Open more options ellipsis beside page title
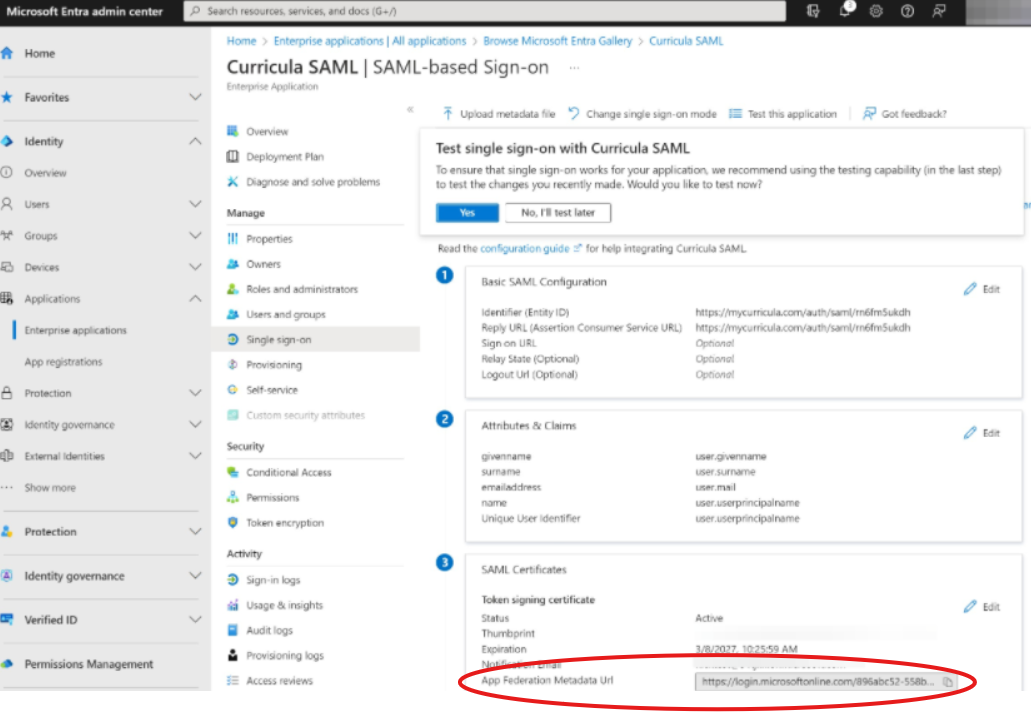Image resolution: width=1031 pixels, height=712 pixels. [574, 68]
